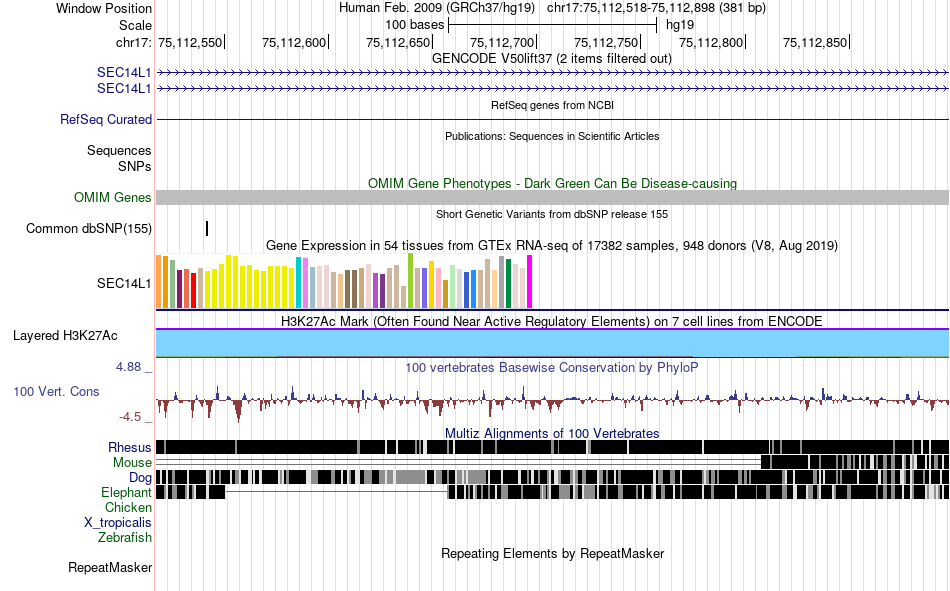This screenshot has width=950, height=591.
Task: Select the Zebrafish alignment row label
Action: point(125,537)
